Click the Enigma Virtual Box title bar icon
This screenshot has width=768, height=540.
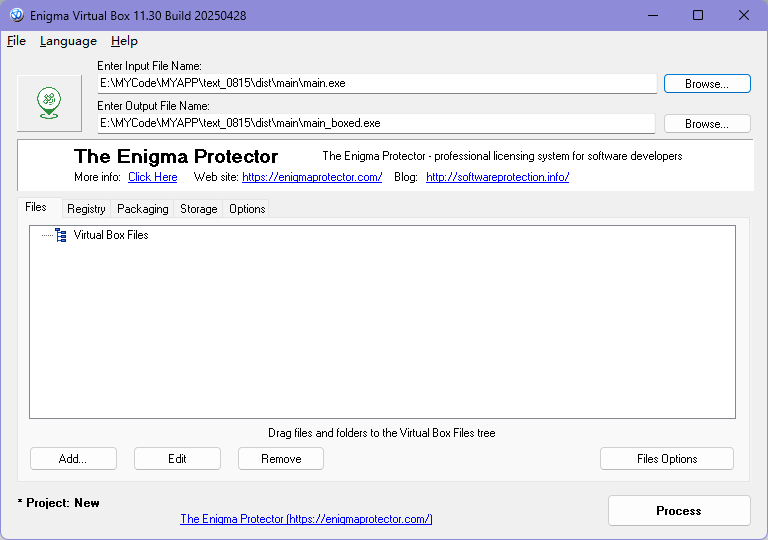click(17, 15)
